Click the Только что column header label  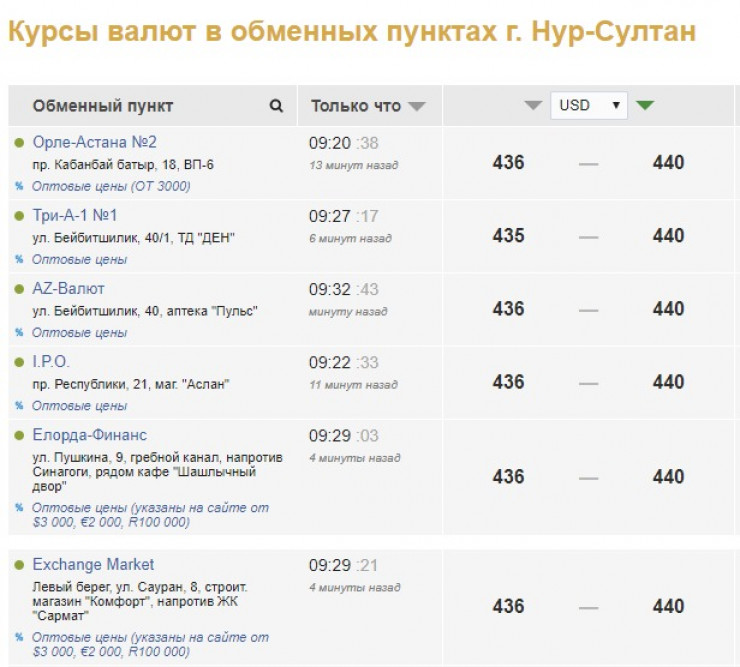355,106
